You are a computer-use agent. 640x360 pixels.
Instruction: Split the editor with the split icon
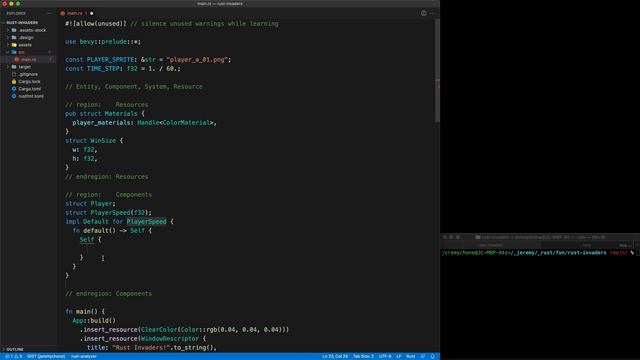pos(424,13)
